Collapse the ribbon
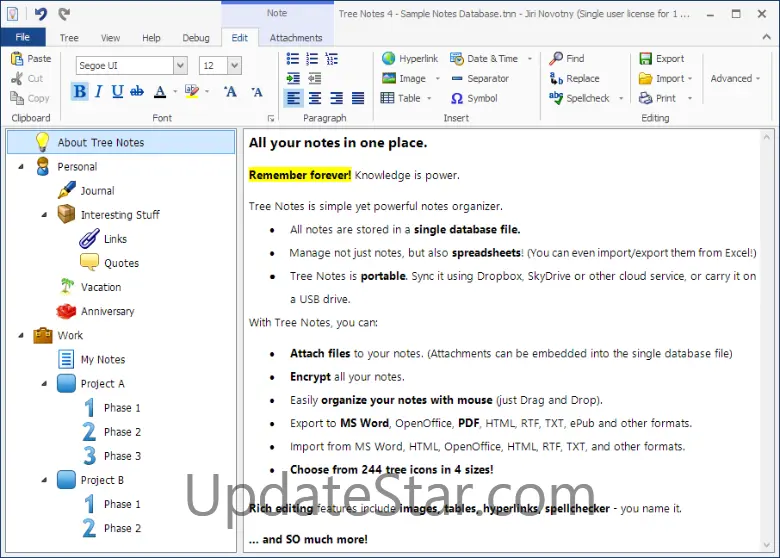 tap(767, 37)
